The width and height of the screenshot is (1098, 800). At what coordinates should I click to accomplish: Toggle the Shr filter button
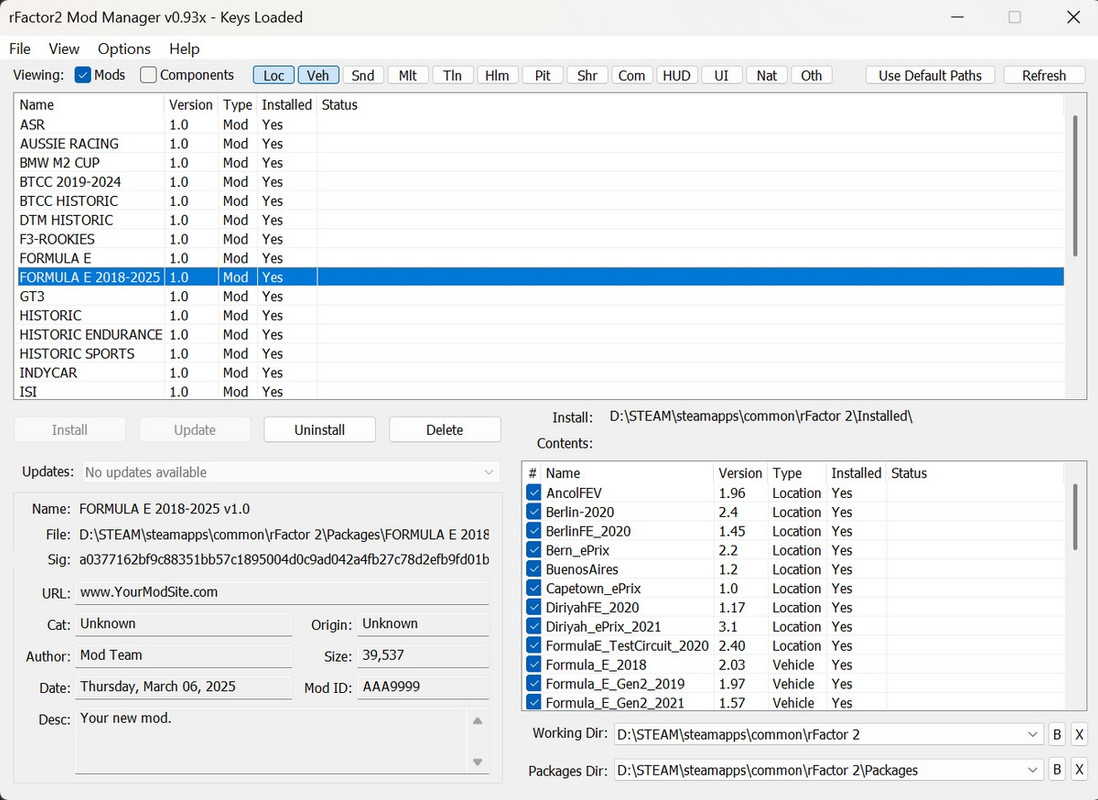point(587,76)
